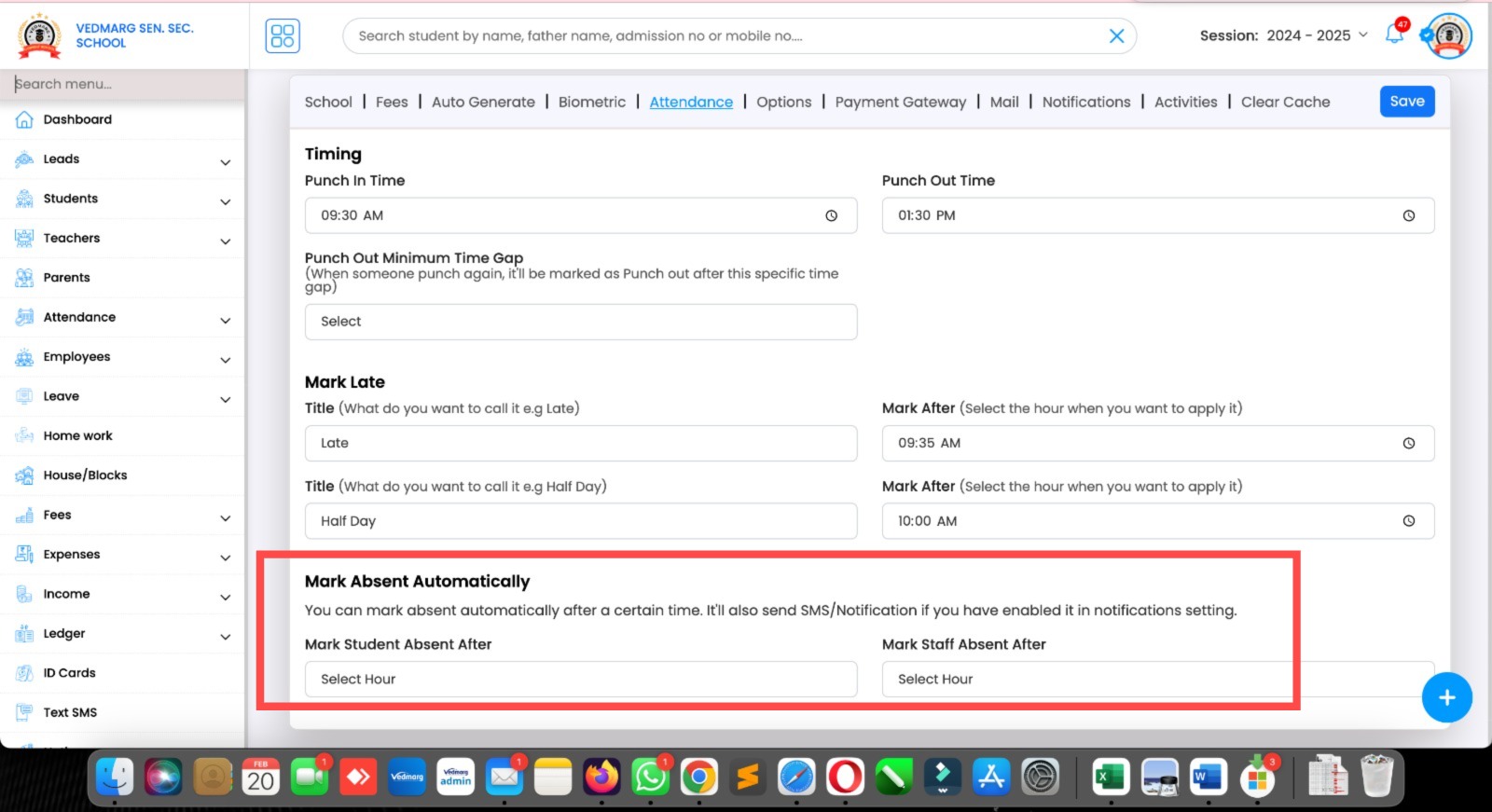Click the Half Day Mark After clock icon
1492x812 pixels.
[x=1408, y=521]
